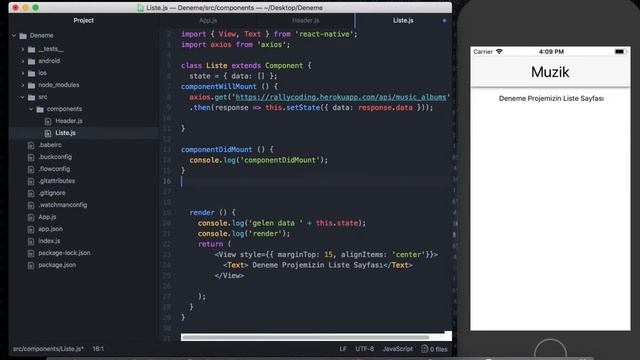Screen dimensions: 640x360
Task: Click the git files icon in status bar
Action: (424, 349)
